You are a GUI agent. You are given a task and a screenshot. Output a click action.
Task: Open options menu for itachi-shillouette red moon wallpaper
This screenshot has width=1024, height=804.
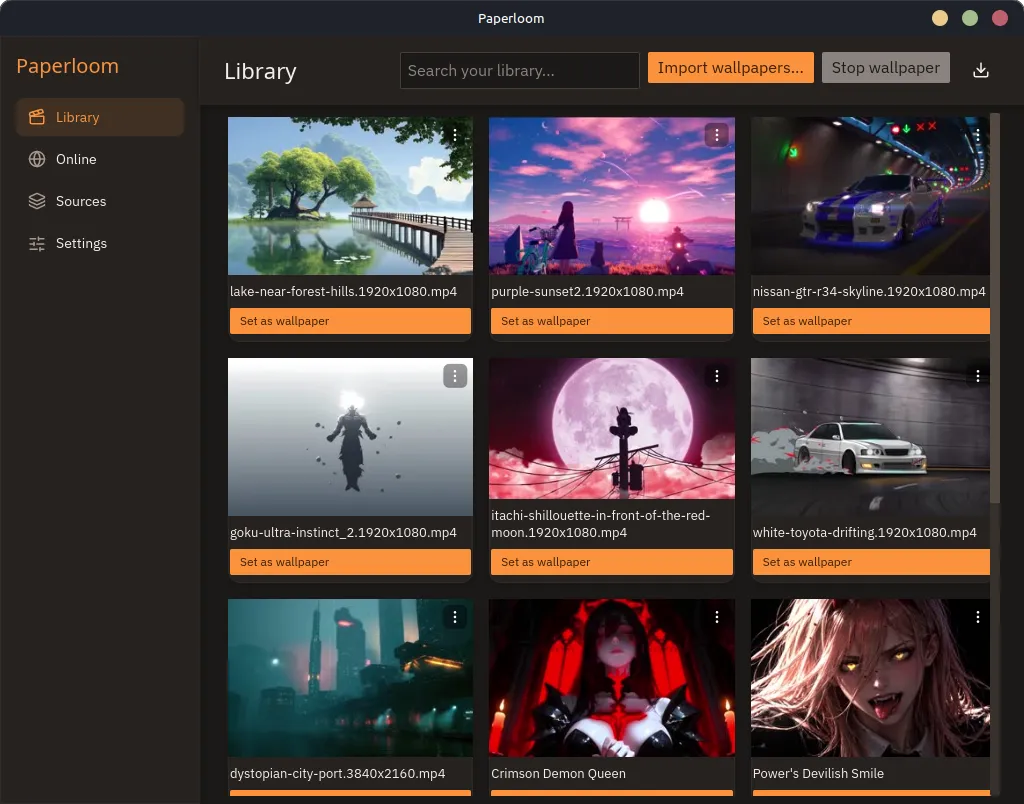[x=716, y=376]
